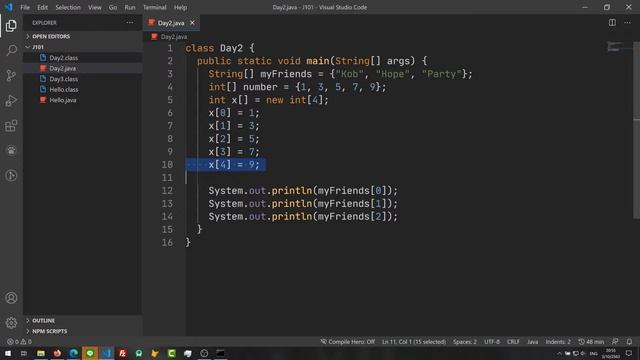Open LINE app from the taskbar
This screenshot has height=360, width=640.
[x=90, y=353]
